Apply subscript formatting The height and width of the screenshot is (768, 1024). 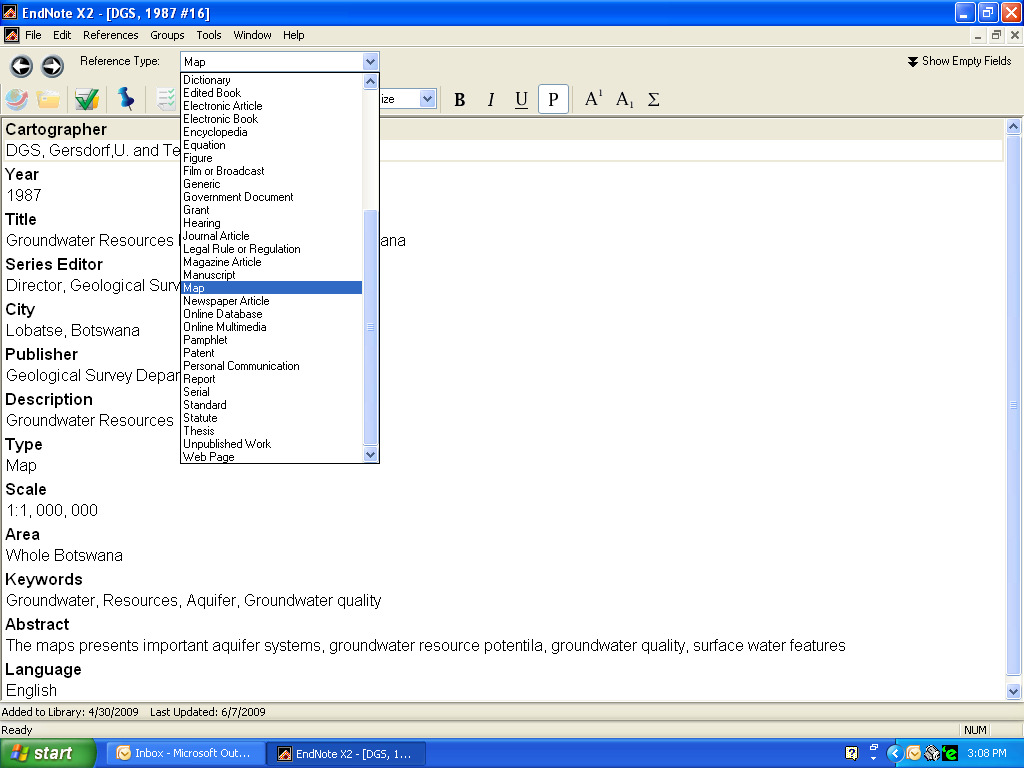624,100
